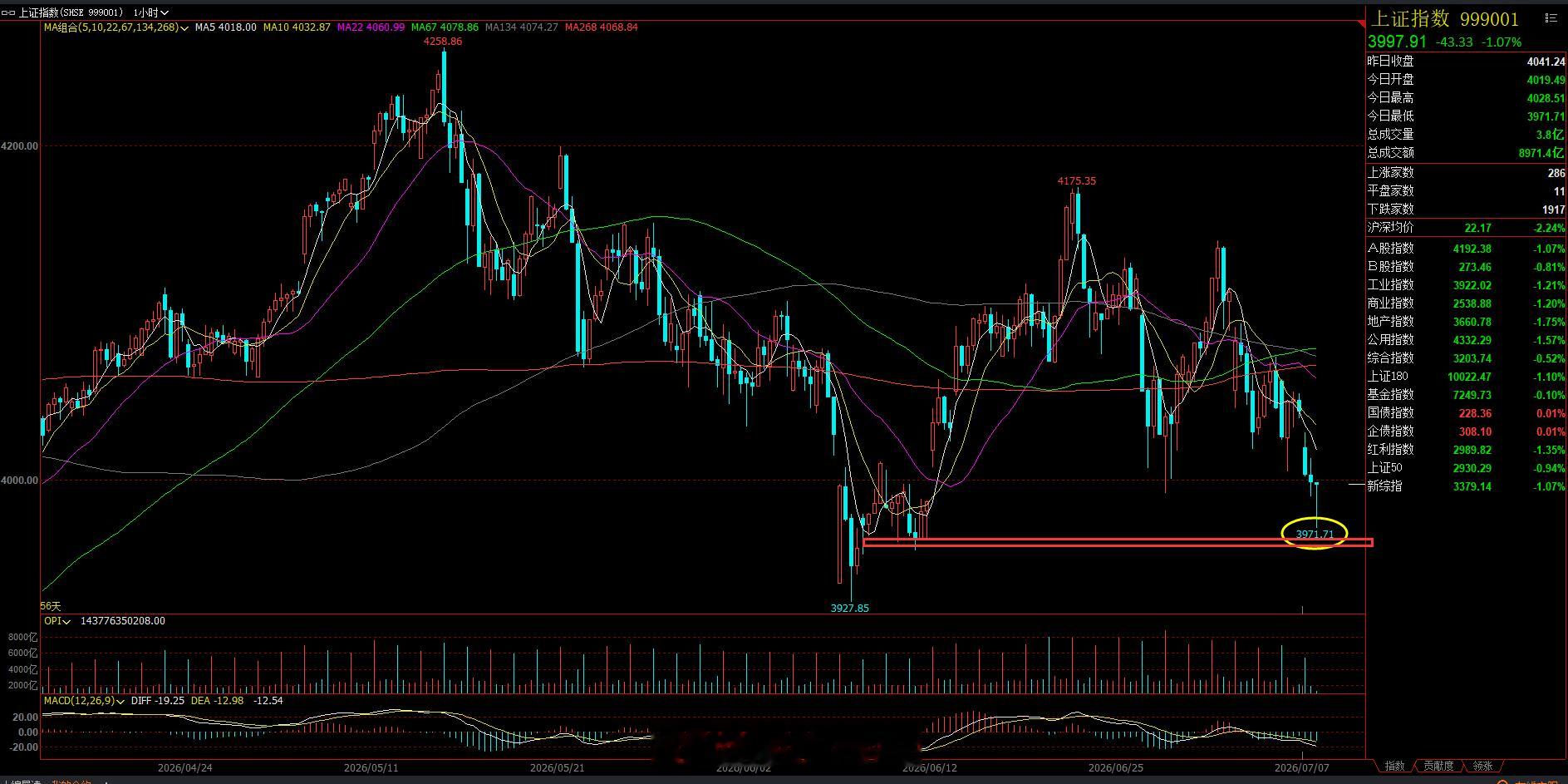1568x784 pixels.
Task: Click the link icon before 上证指数 title
Action: click(x=8, y=12)
